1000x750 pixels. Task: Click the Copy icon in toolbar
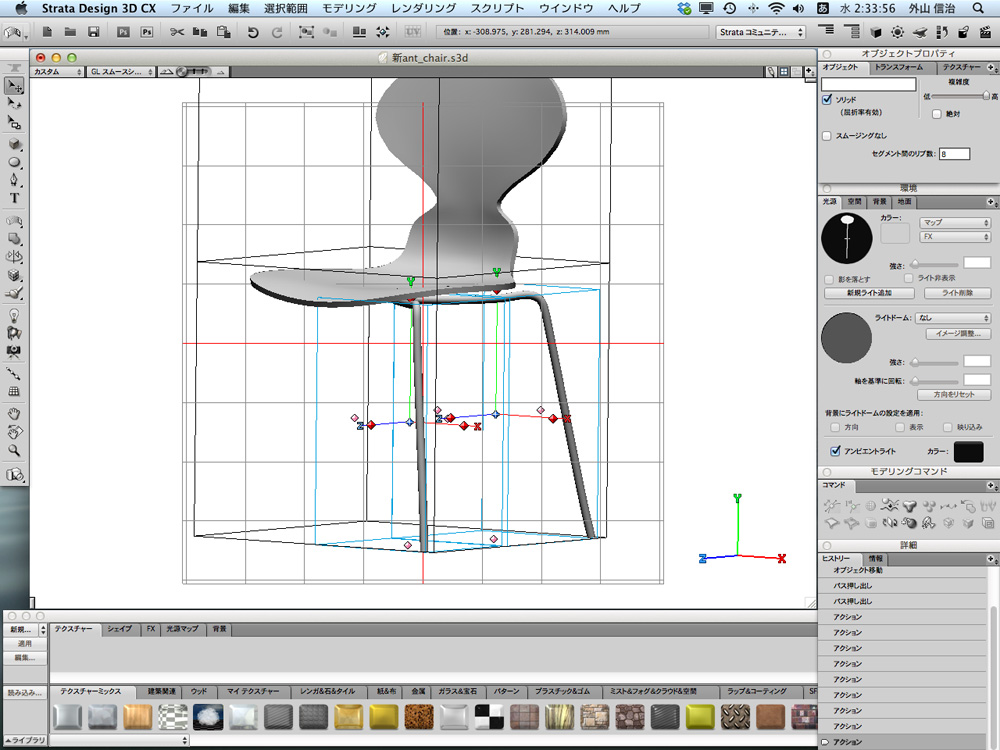200,31
